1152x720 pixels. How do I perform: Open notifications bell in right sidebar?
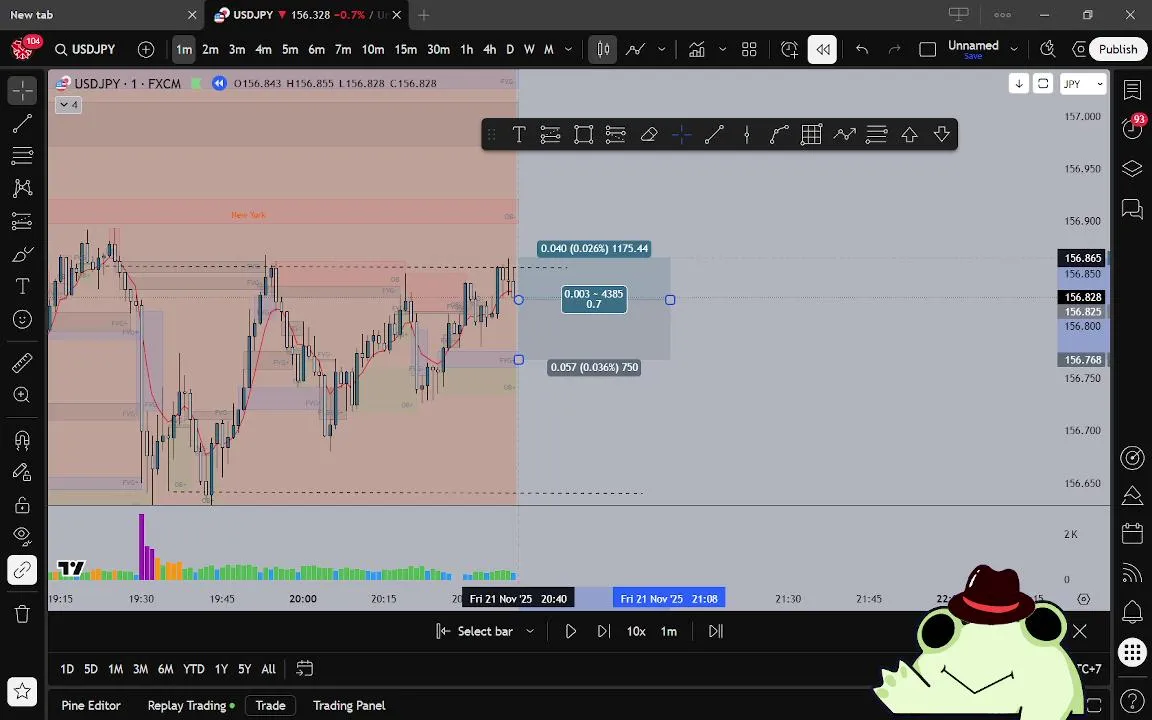tap(1132, 611)
